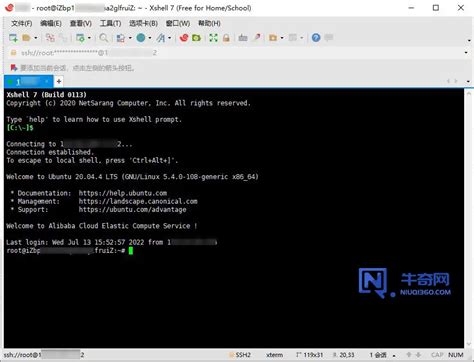Expand the address bar history dropdown arrow
Screen dimensions: 474x362
[x=466, y=53]
